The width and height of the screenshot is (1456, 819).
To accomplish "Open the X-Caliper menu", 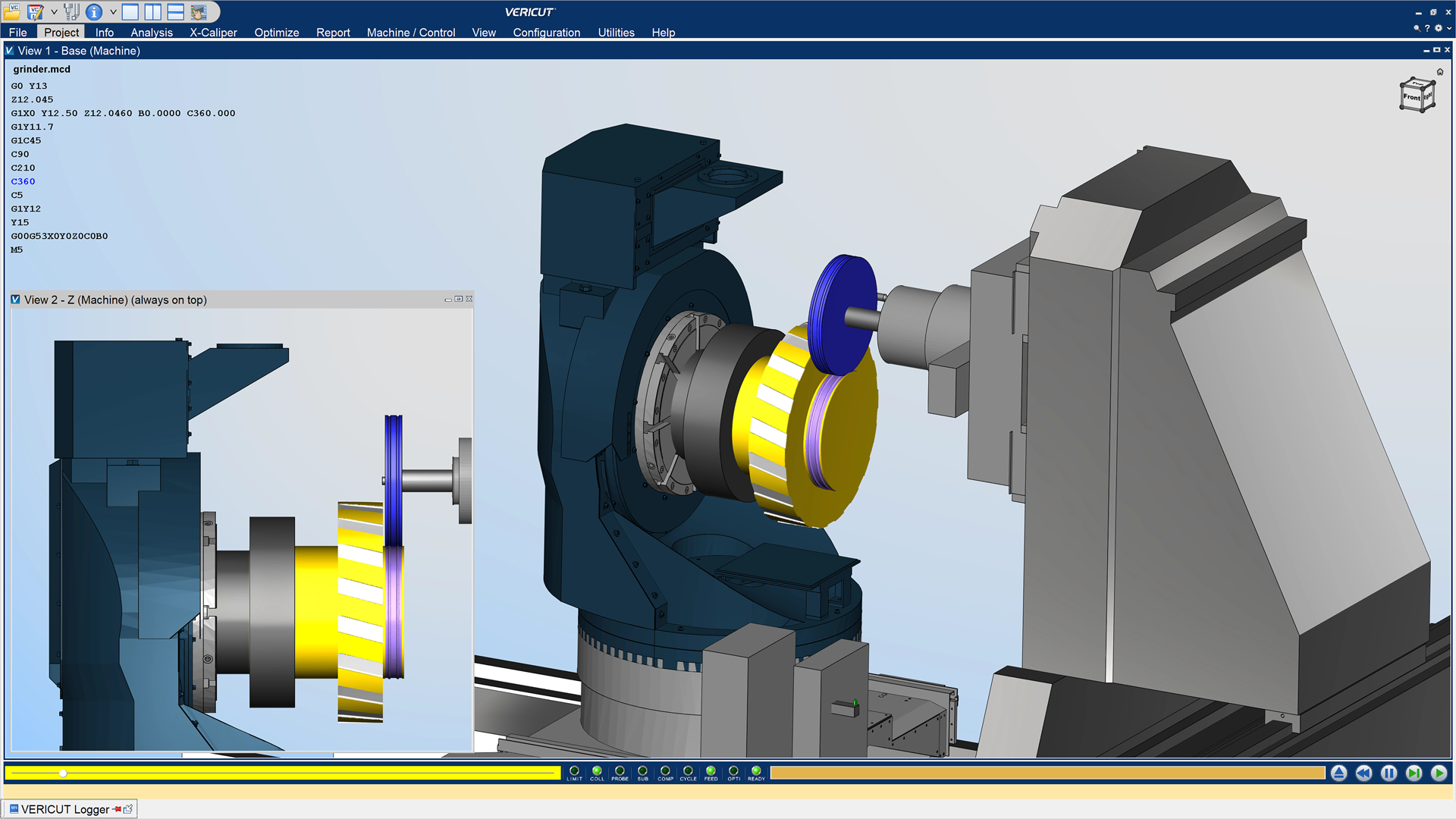I will [x=213, y=33].
